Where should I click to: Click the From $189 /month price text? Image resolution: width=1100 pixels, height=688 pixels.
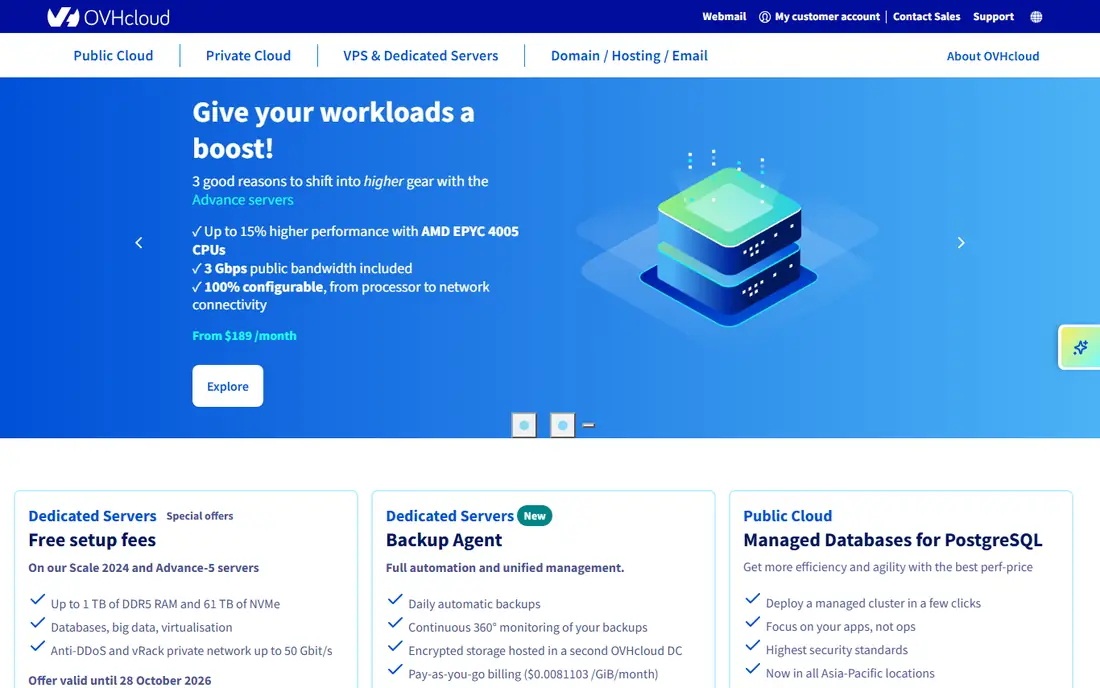coord(244,336)
